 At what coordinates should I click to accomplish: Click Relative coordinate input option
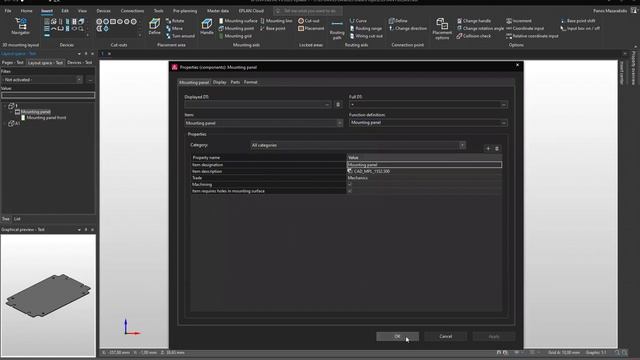532,36
